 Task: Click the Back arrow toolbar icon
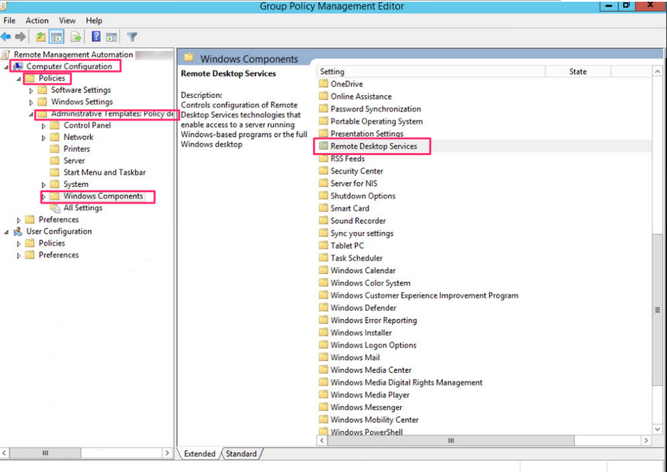[x=6, y=37]
